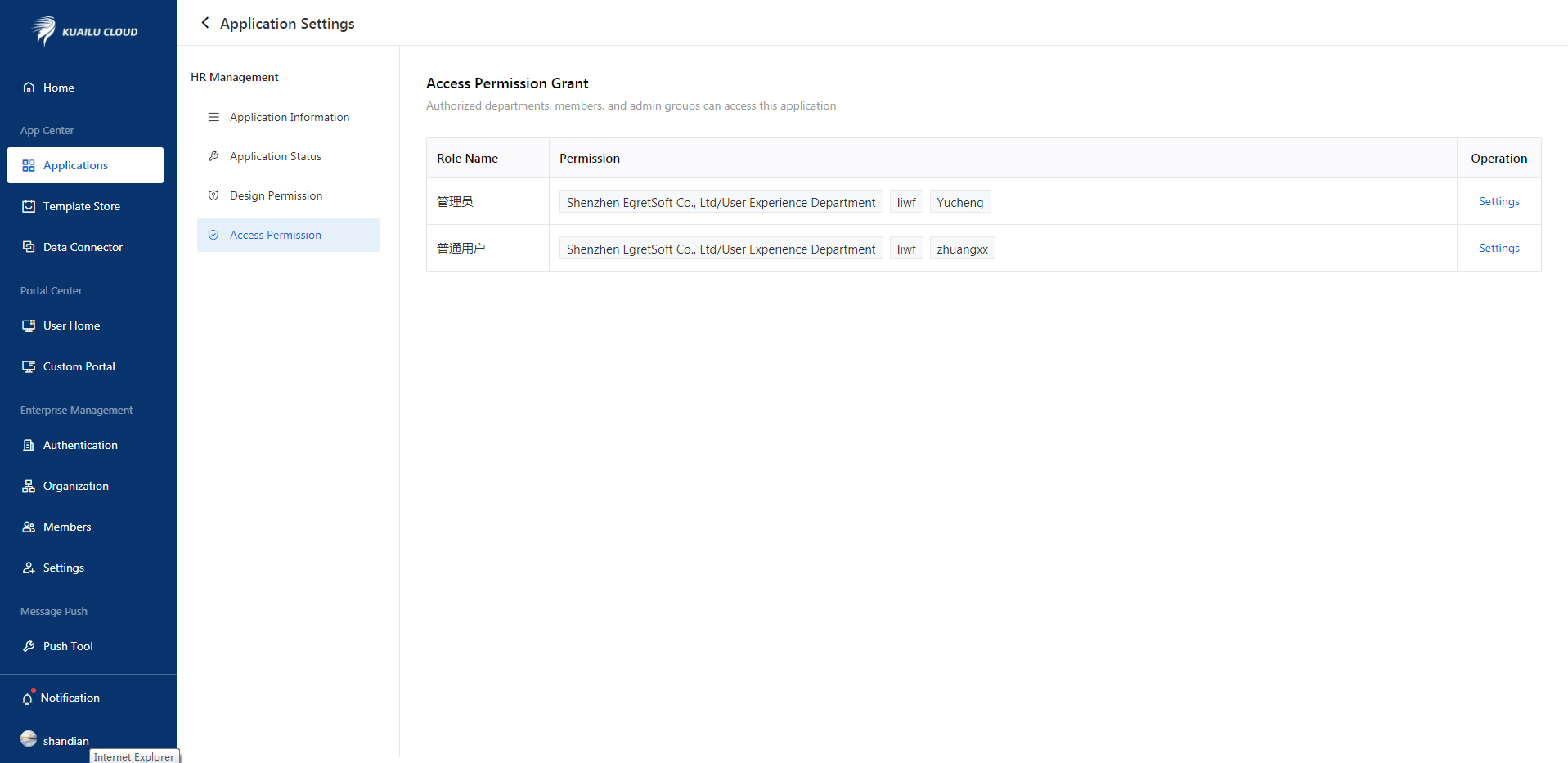Image resolution: width=1568 pixels, height=763 pixels.
Task: Click the zhuangxx member tag
Action: click(x=962, y=249)
